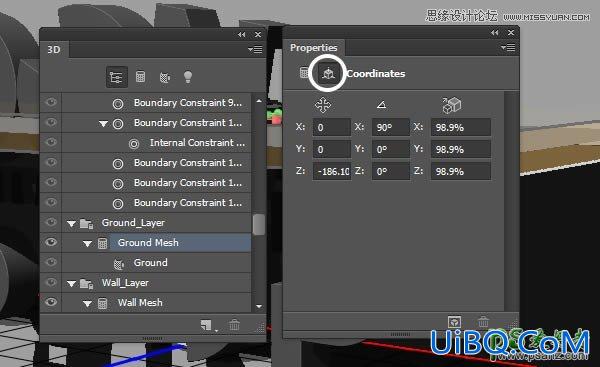This screenshot has height=367, width=600.
Task: Click the X position input field
Action: point(332,127)
